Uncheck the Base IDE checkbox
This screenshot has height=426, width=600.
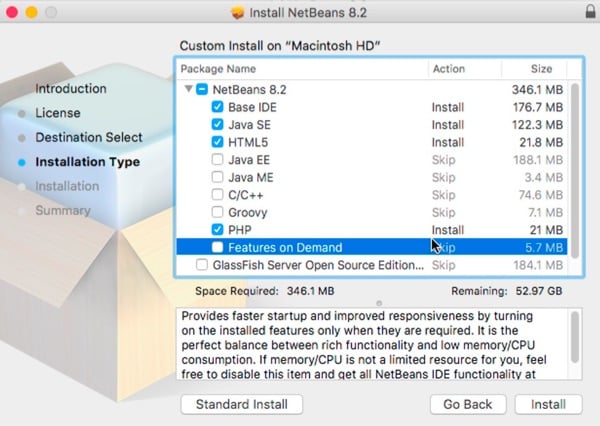(217, 107)
